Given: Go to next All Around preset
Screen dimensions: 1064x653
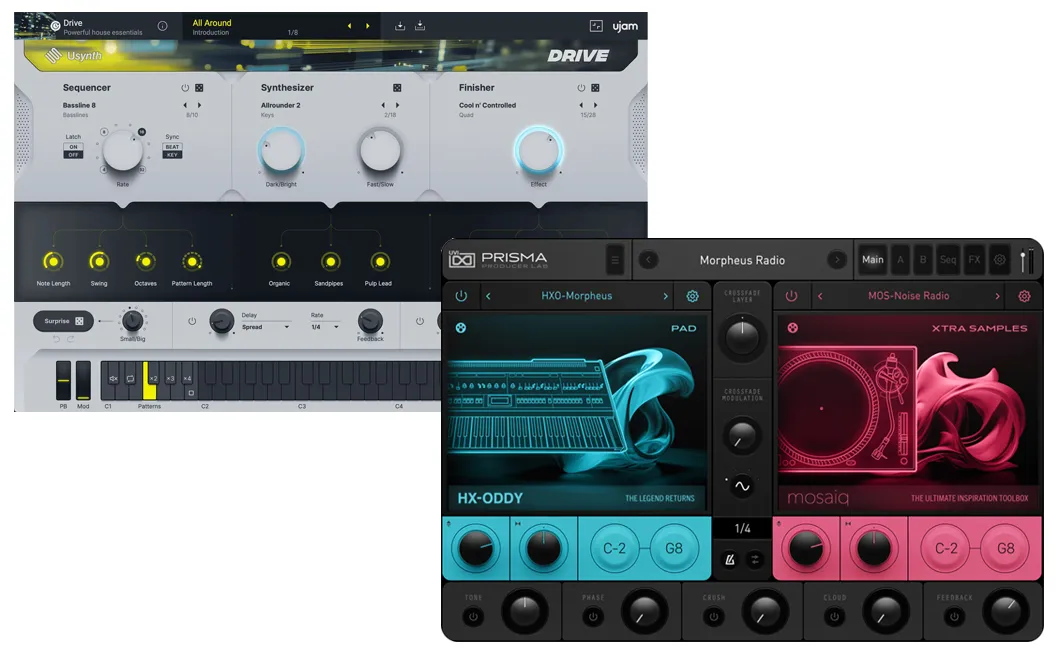Looking at the screenshot, I should pos(368,26).
